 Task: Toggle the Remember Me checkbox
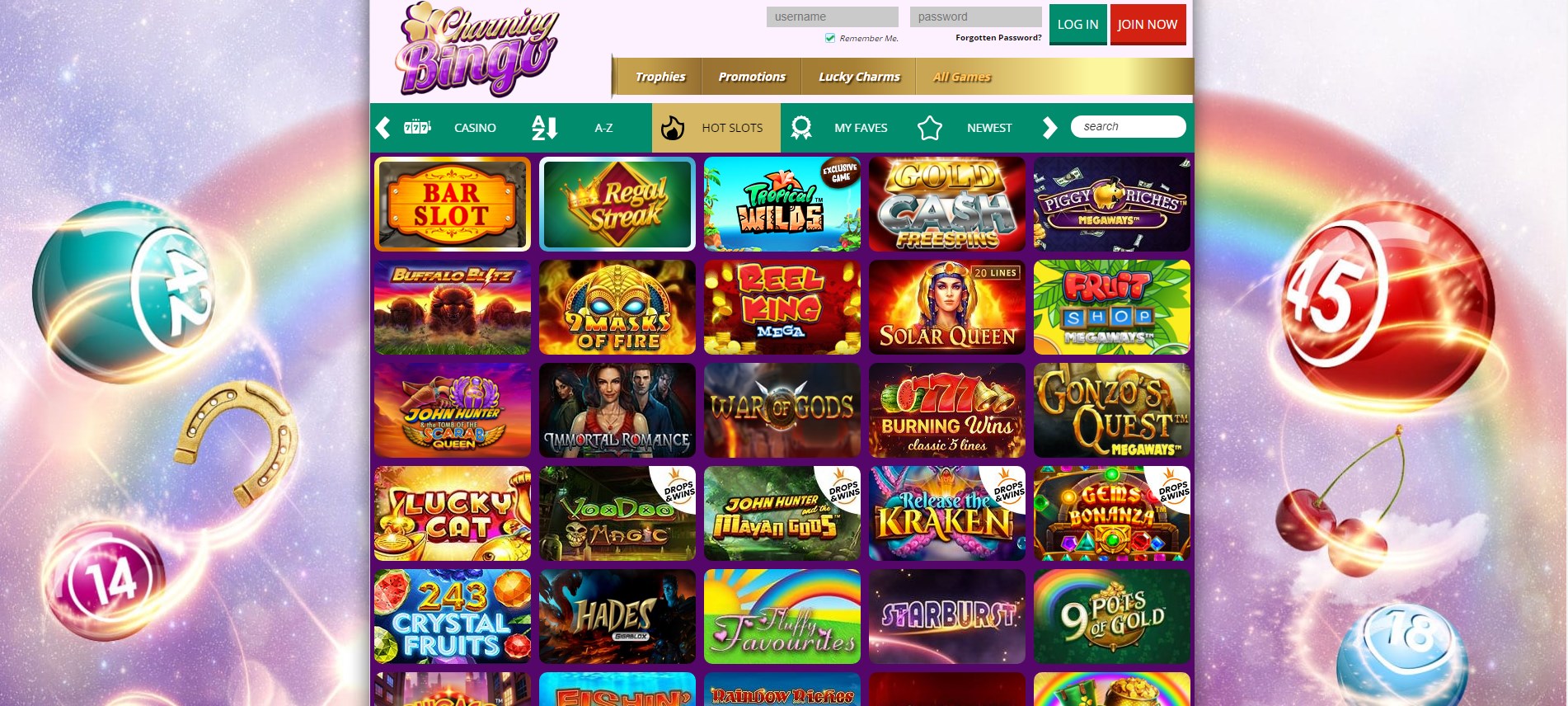coord(830,38)
